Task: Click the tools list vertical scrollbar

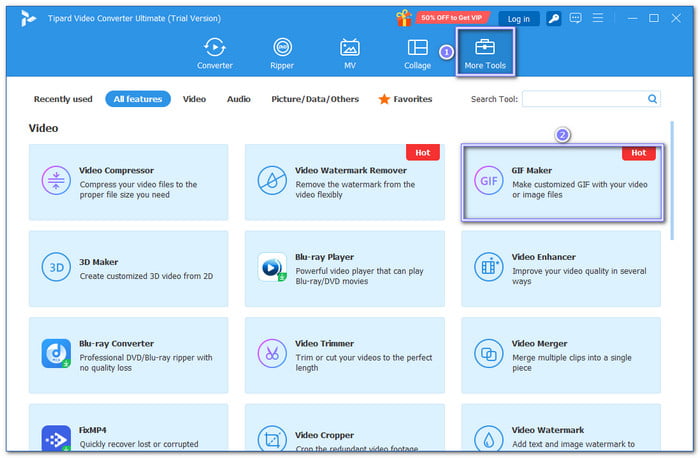Action: point(672,180)
